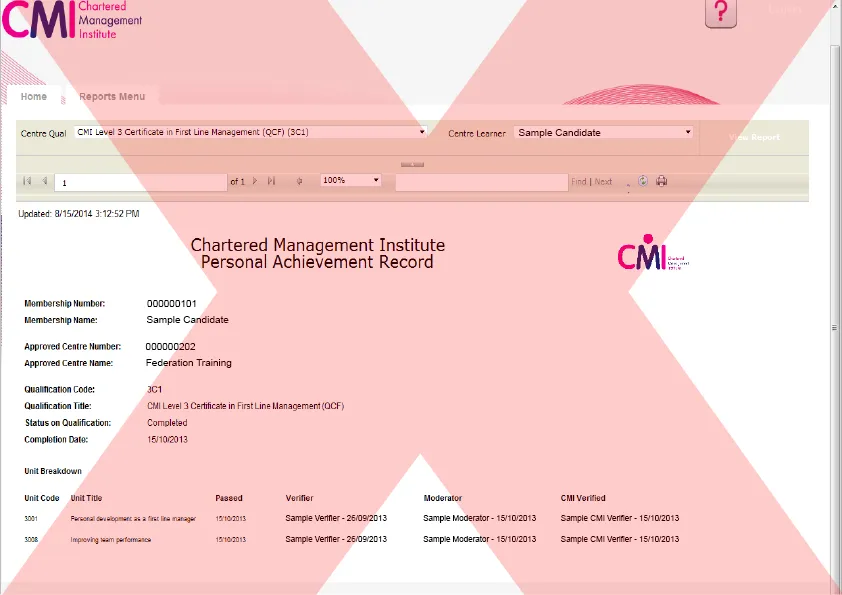Click the CMI logo in the header
This screenshot has height=595, width=842.
click(x=72, y=20)
